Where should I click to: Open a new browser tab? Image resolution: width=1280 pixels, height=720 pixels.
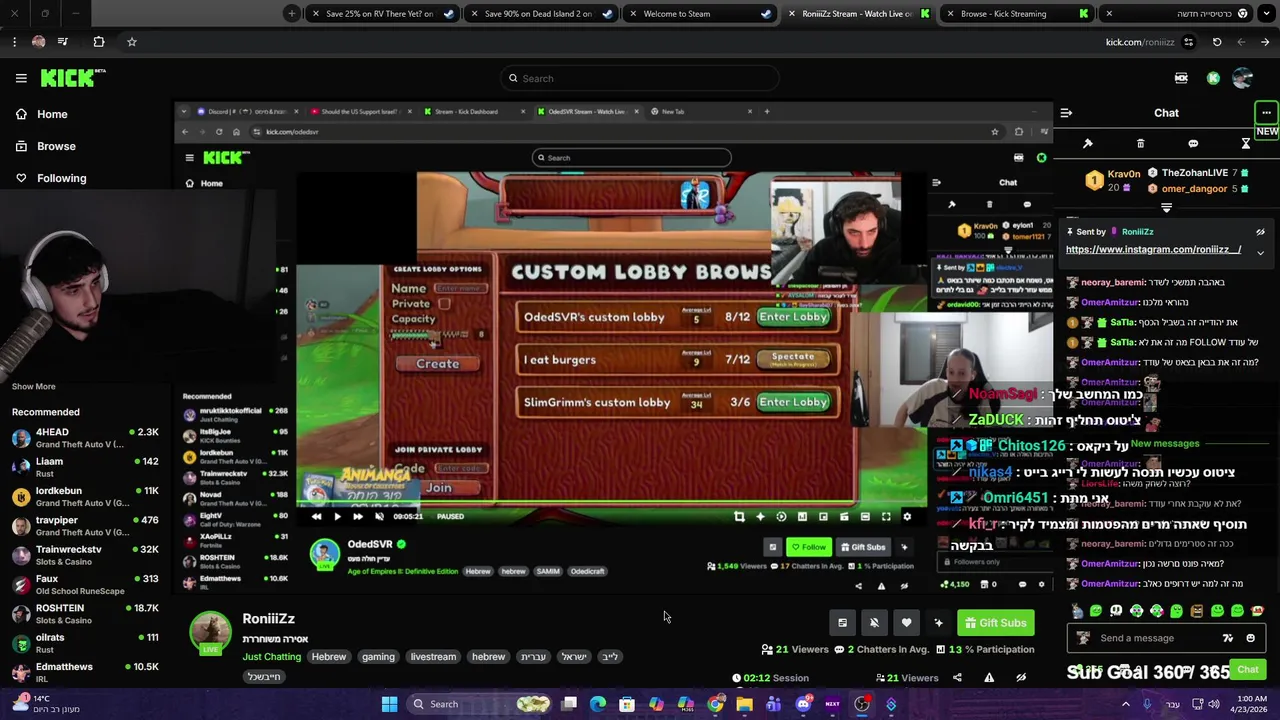click(x=291, y=13)
